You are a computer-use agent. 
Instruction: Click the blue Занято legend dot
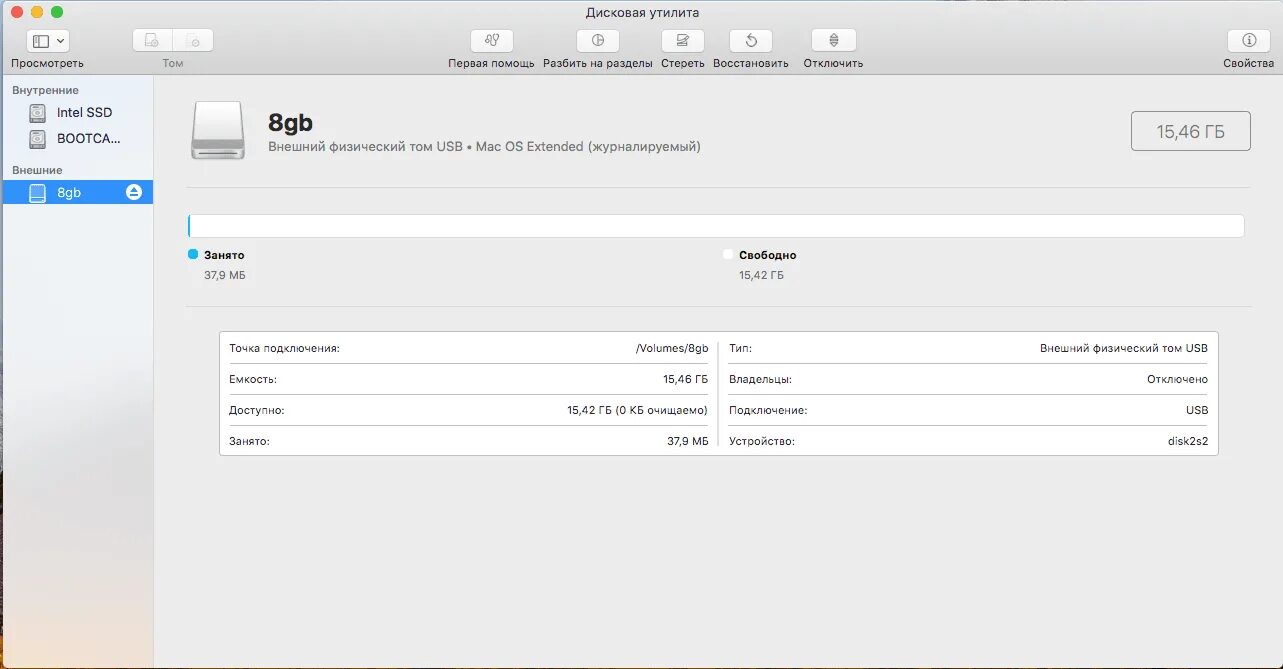coord(193,254)
